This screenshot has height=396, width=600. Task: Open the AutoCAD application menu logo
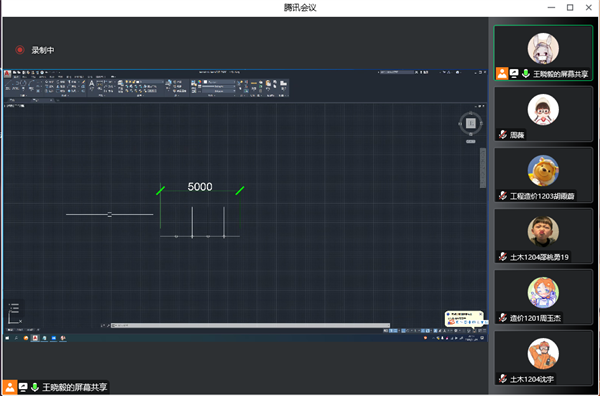[7, 74]
